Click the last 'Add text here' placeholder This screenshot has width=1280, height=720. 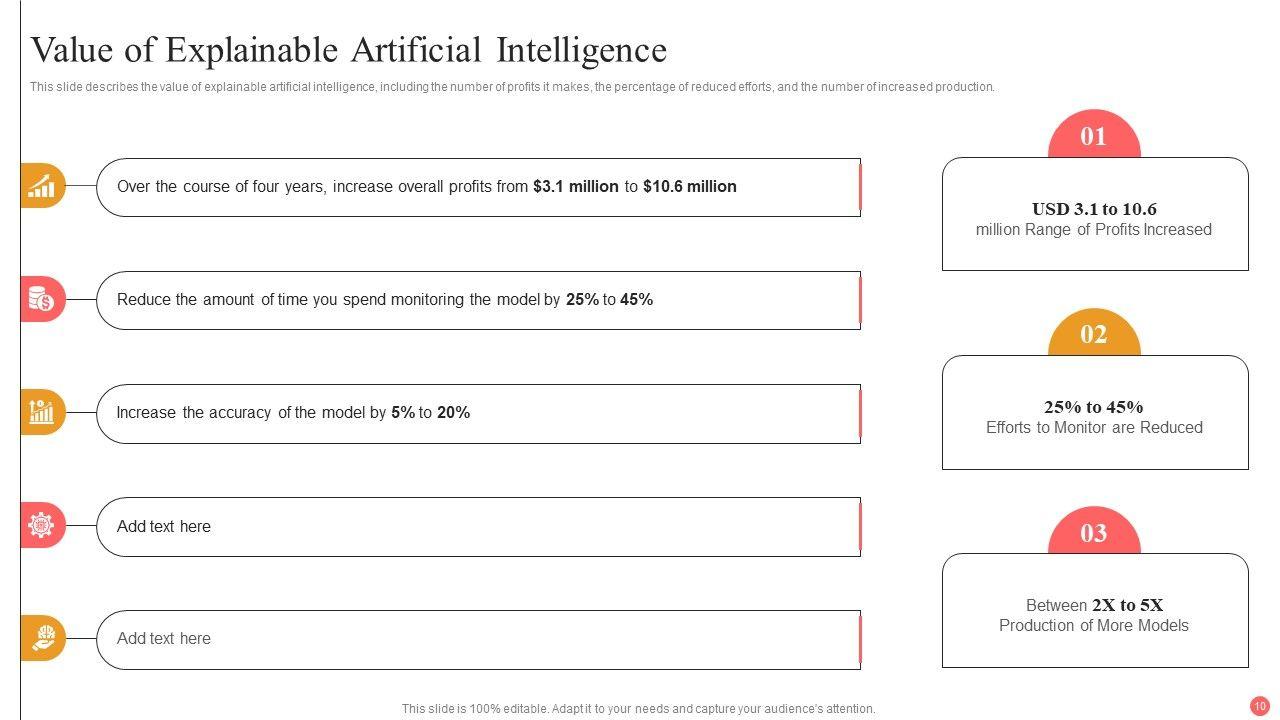point(478,639)
